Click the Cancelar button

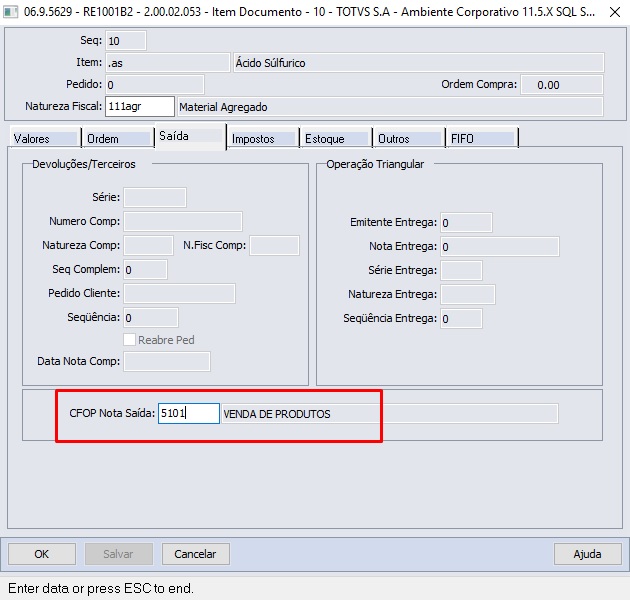point(196,554)
